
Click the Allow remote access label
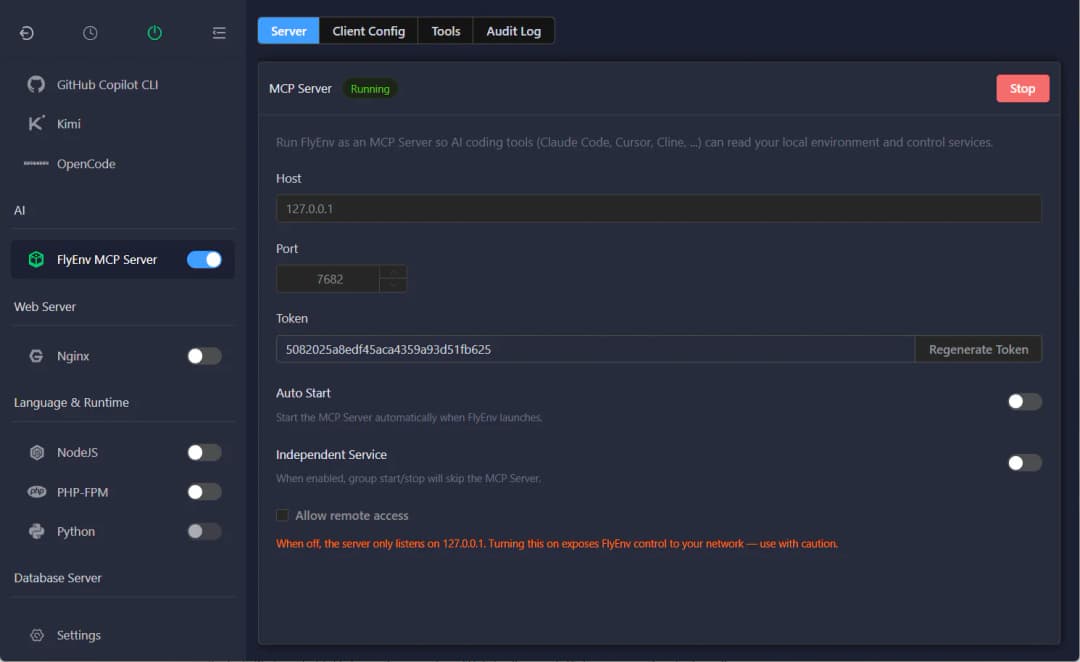pos(352,515)
